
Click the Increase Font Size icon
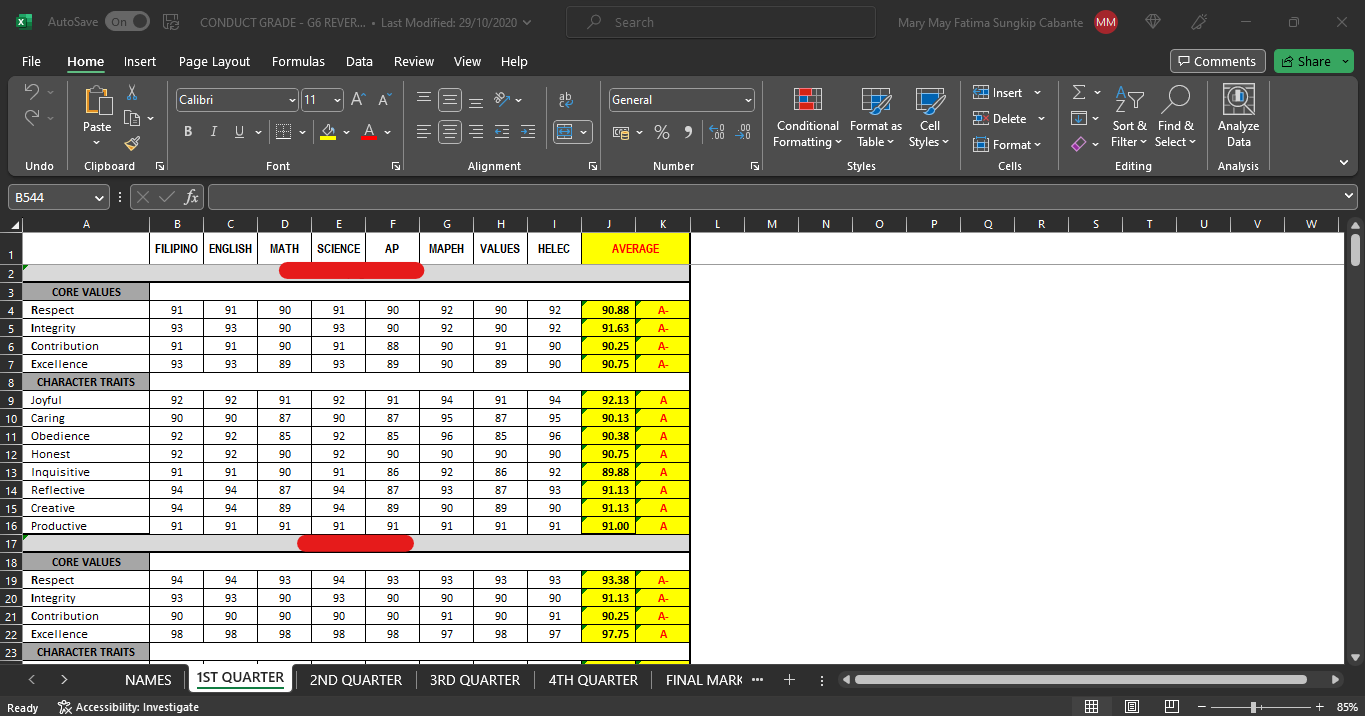coord(359,100)
